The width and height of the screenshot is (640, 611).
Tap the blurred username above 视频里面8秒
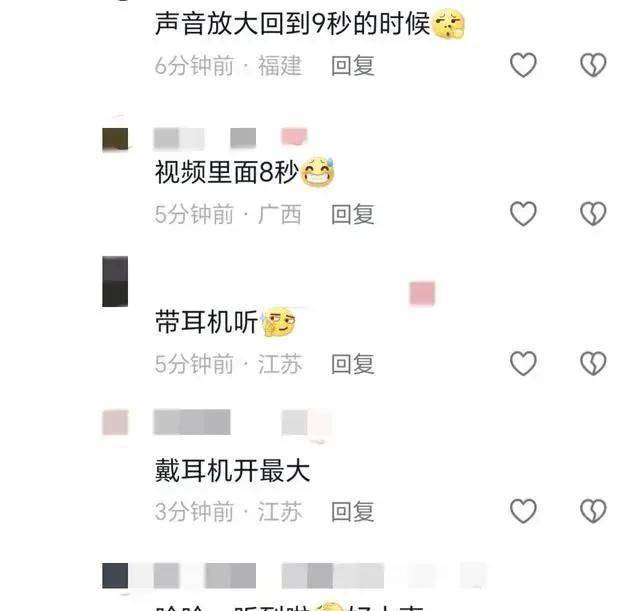[230, 138]
